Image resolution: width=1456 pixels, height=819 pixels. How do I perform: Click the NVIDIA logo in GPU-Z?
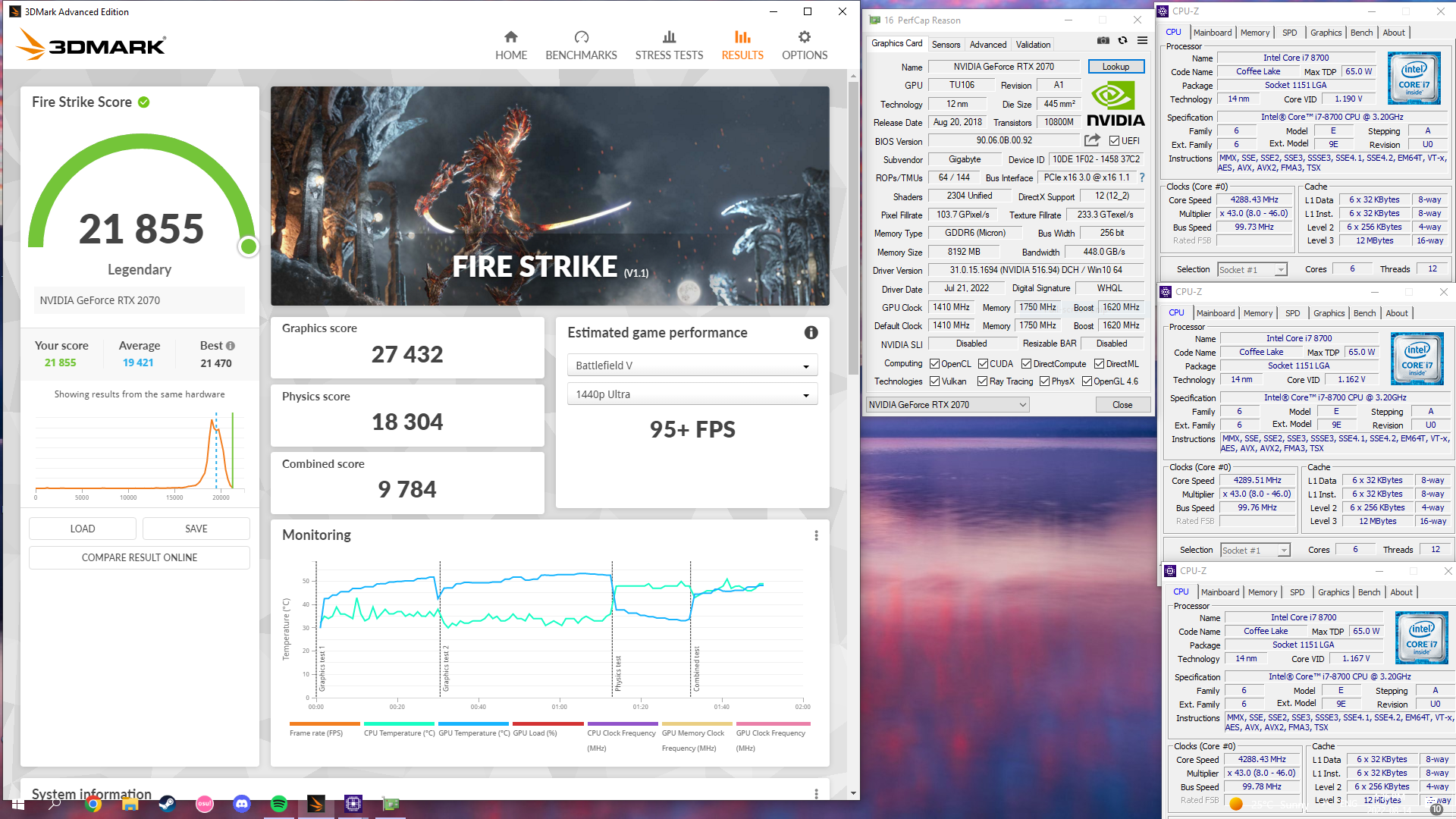click(1116, 104)
